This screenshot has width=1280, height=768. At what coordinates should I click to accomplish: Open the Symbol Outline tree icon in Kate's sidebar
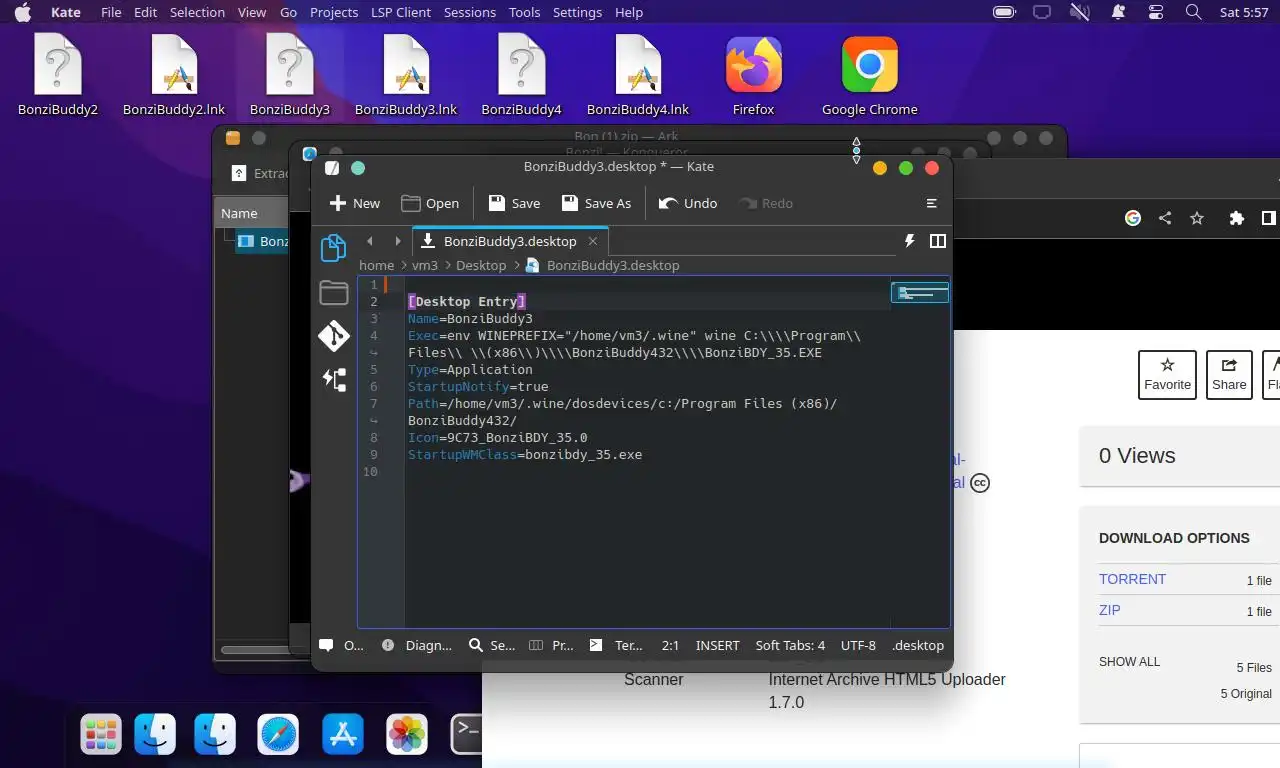click(x=333, y=379)
